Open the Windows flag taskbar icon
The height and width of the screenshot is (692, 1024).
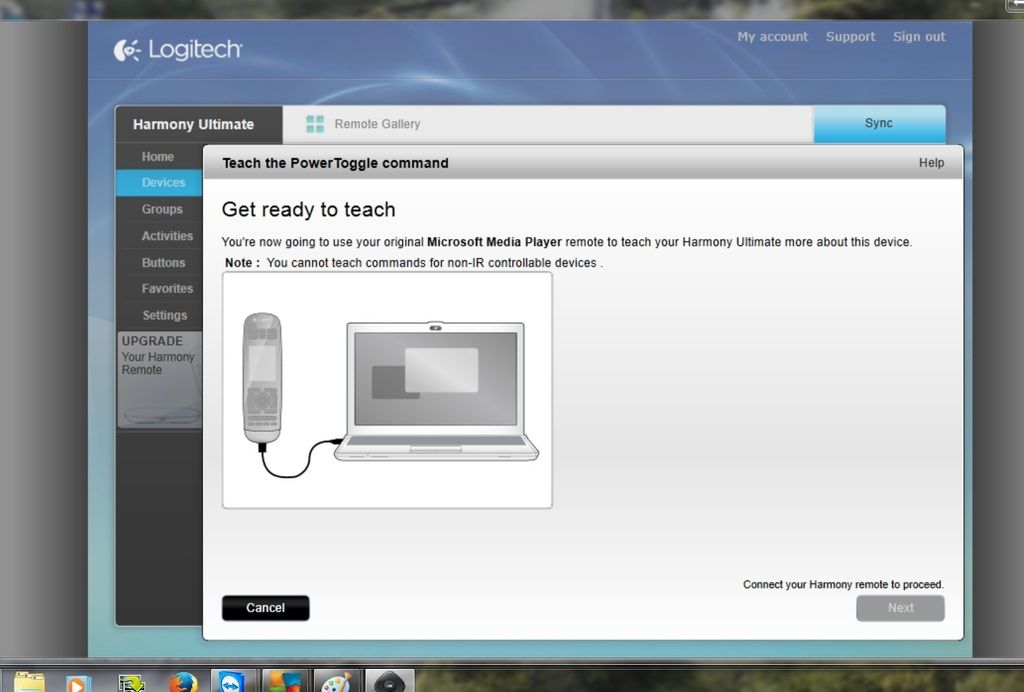coord(285,682)
